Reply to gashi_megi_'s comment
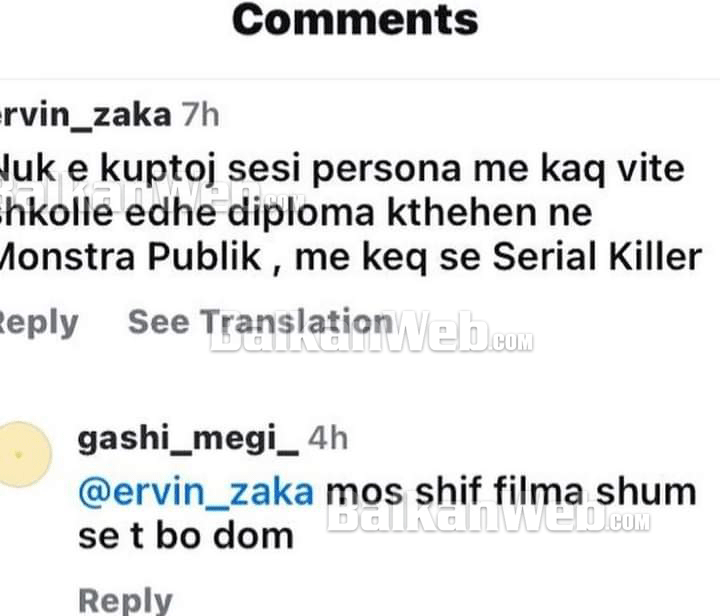This screenshot has height=616, width=720. point(125,600)
